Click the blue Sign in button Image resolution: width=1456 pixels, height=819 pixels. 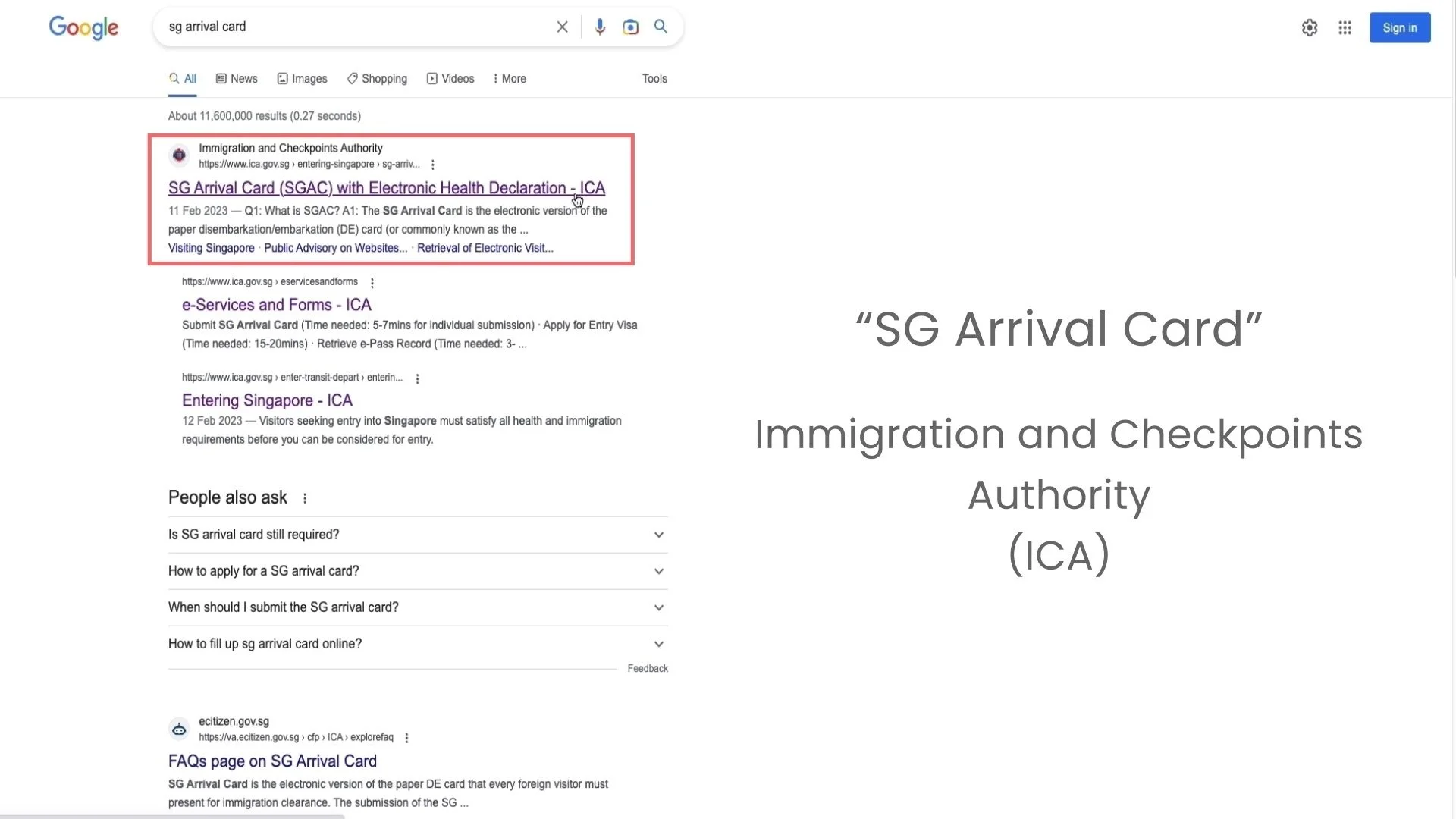(1399, 28)
